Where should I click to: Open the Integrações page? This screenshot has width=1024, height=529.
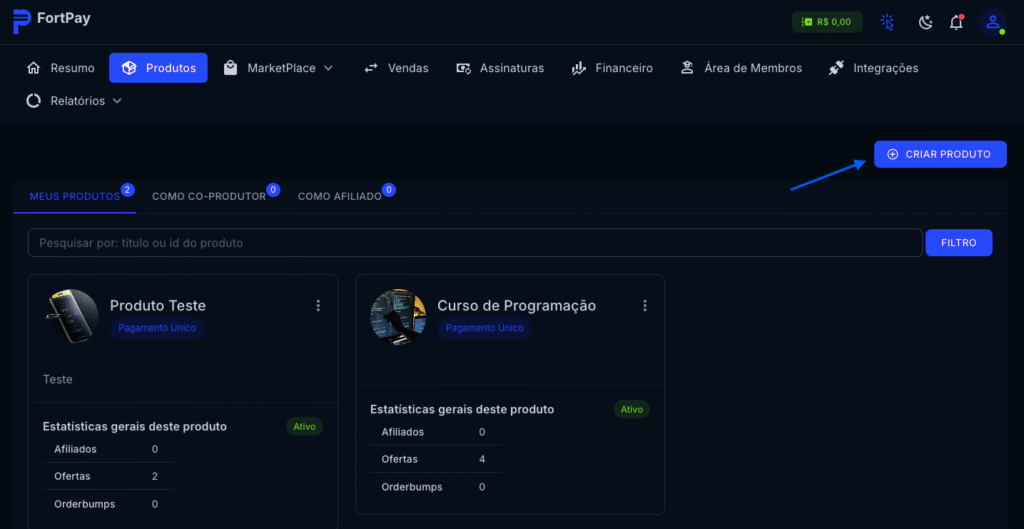[x=873, y=68]
